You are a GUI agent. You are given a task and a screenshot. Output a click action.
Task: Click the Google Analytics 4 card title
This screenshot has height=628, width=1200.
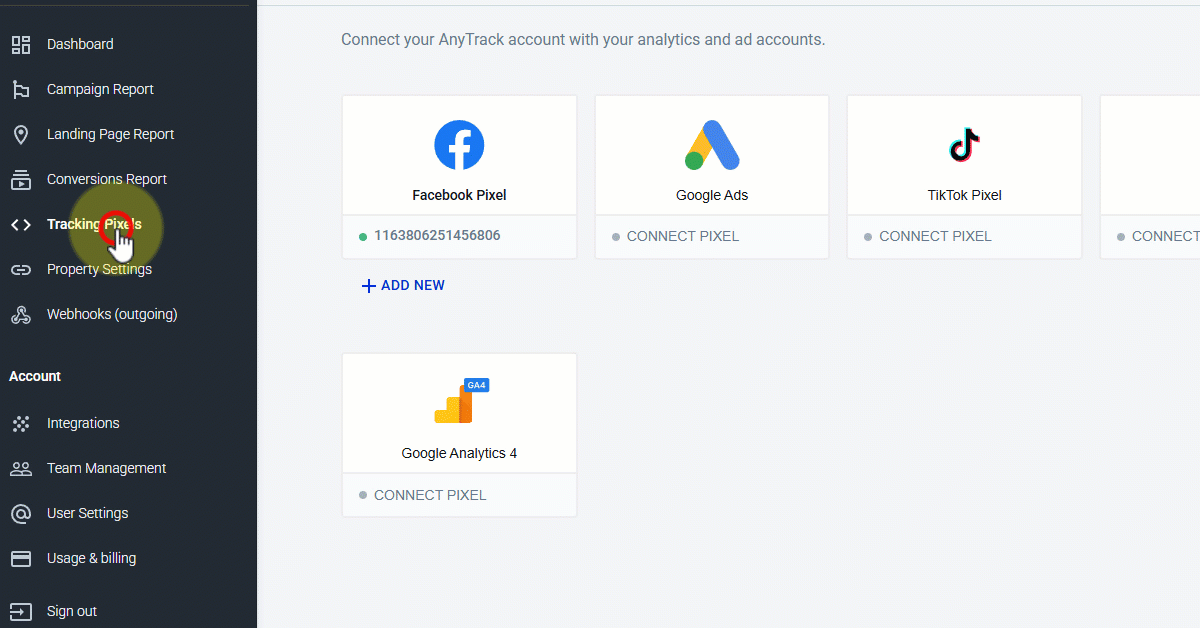[x=459, y=453]
